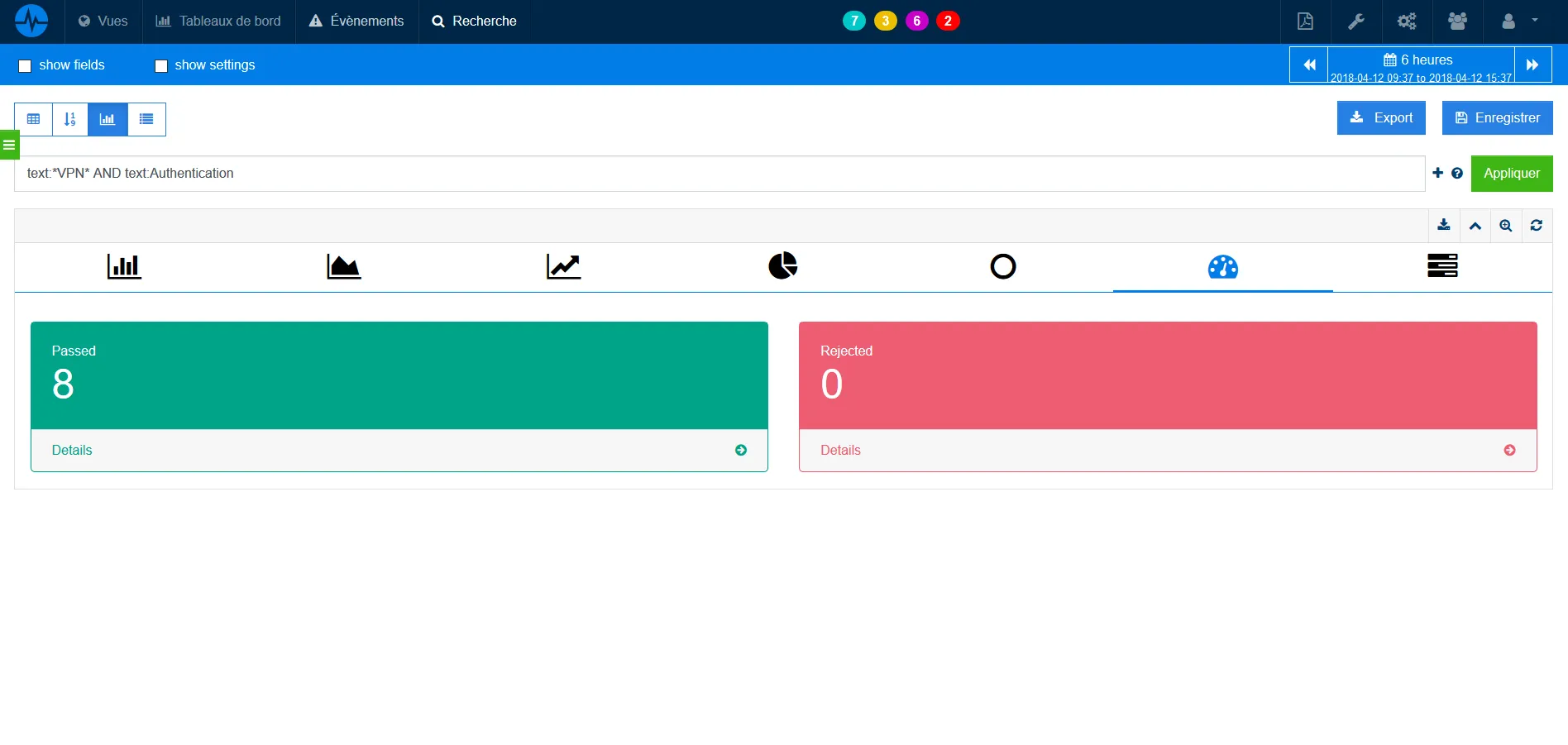Switch to the area chart visualization
This screenshot has height=745, width=1568.
pos(343,266)
